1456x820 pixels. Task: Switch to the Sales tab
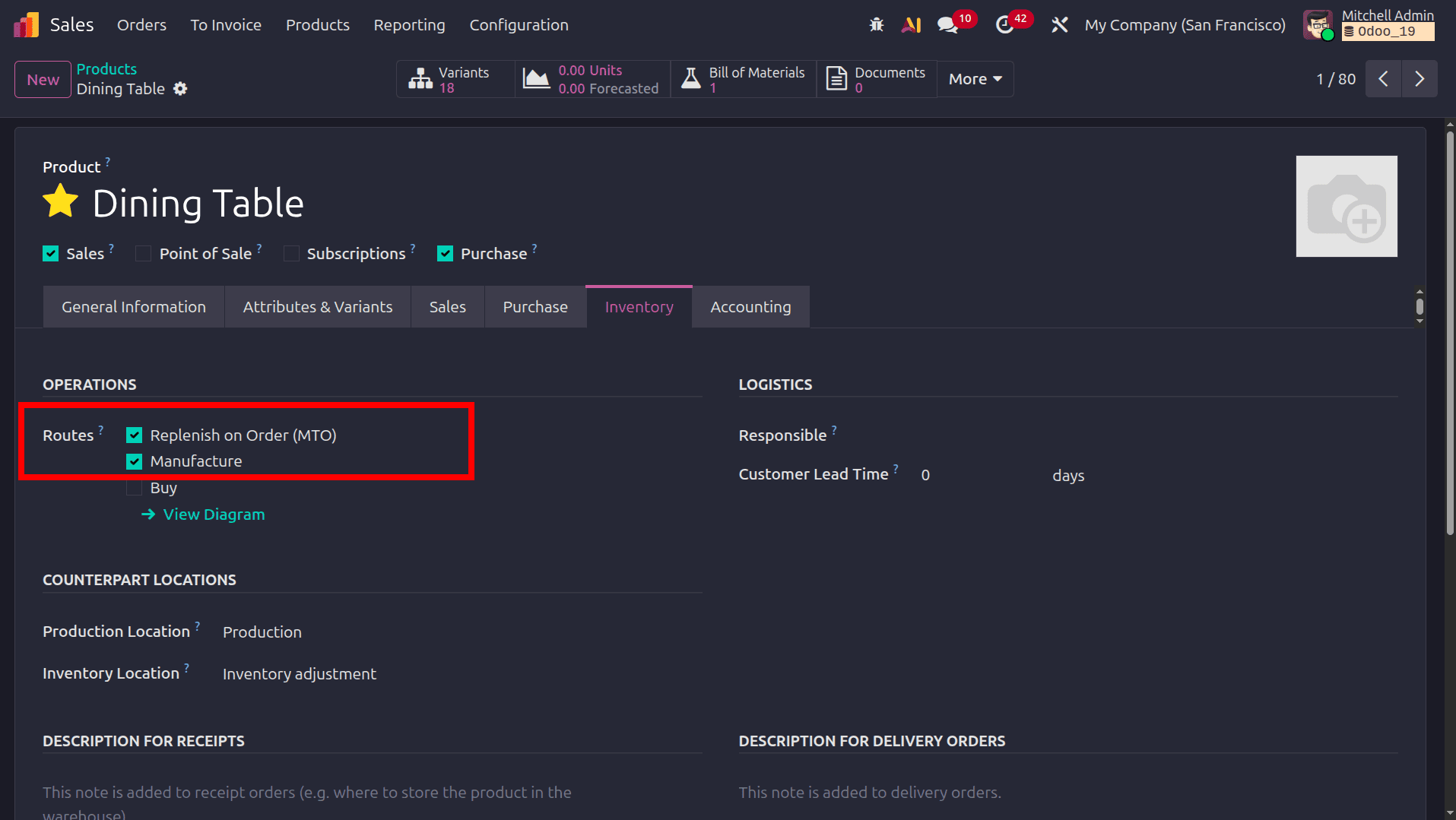448,307
